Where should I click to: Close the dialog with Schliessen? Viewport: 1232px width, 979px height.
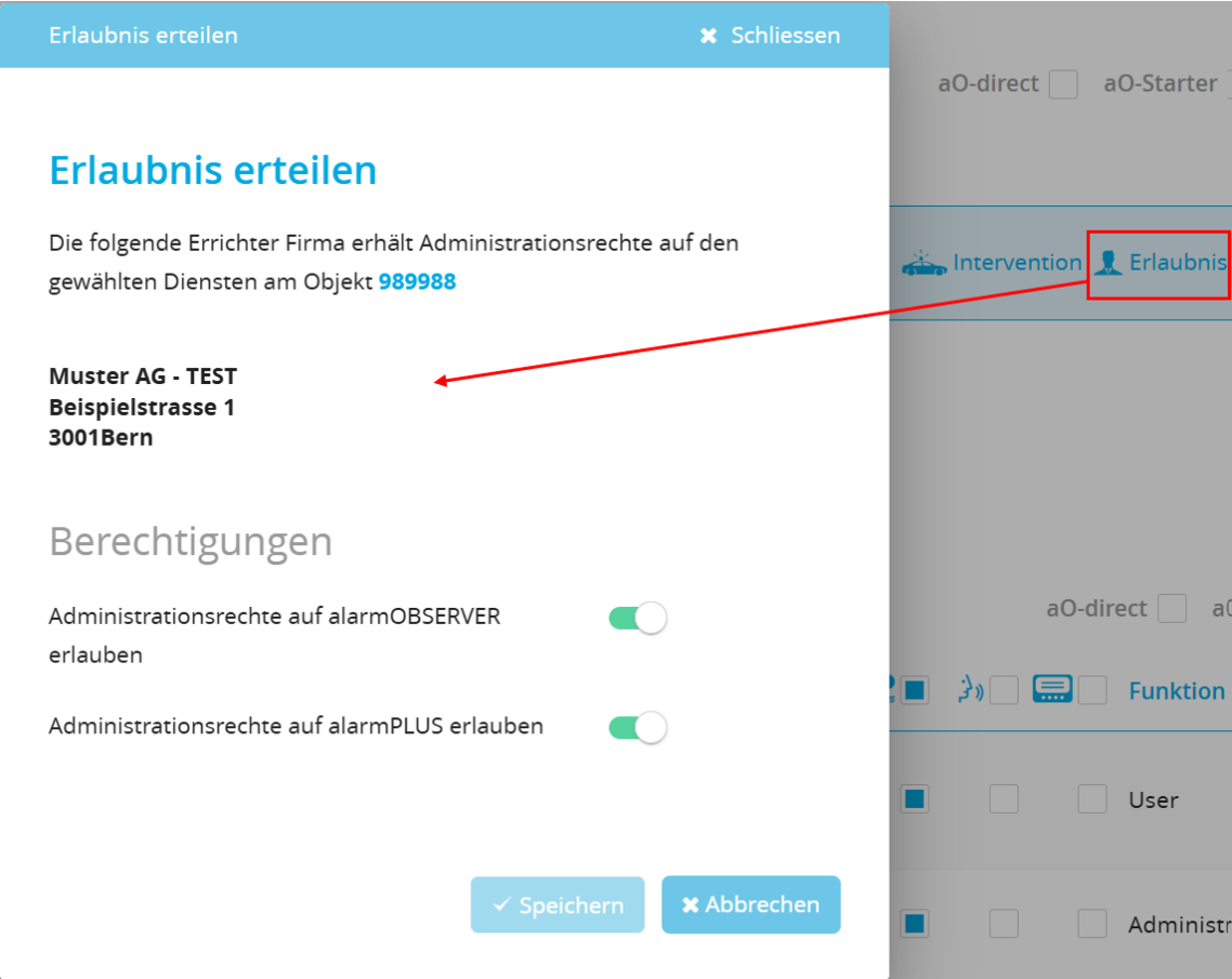(785, 35)
